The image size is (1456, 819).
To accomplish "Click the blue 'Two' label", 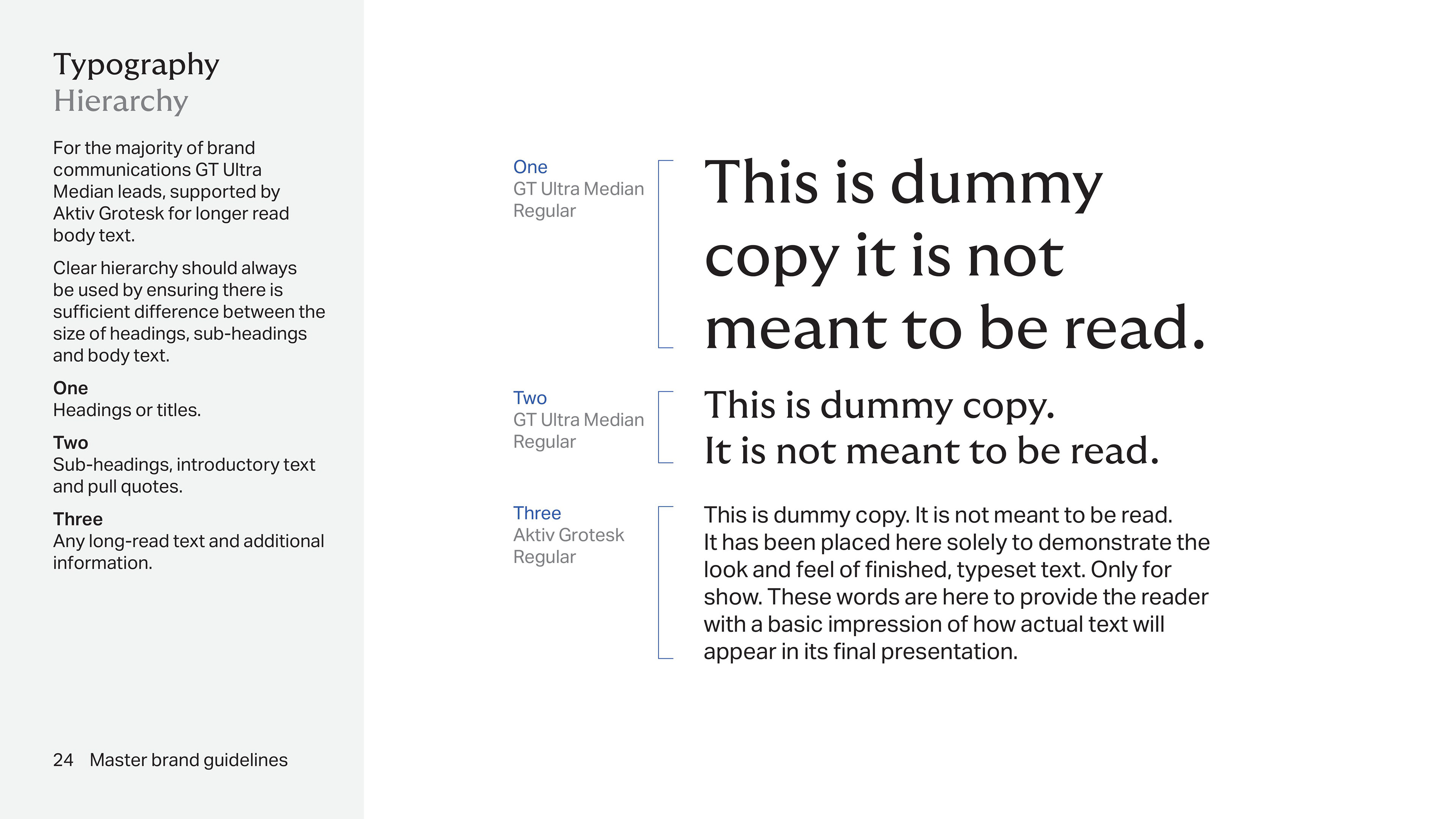I will (x=530, y=398).
